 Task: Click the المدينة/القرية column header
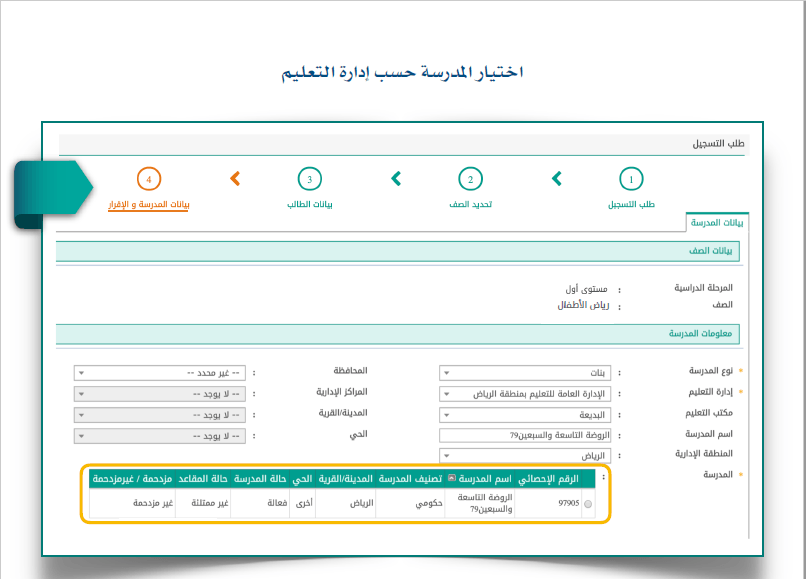click(345, 479)
